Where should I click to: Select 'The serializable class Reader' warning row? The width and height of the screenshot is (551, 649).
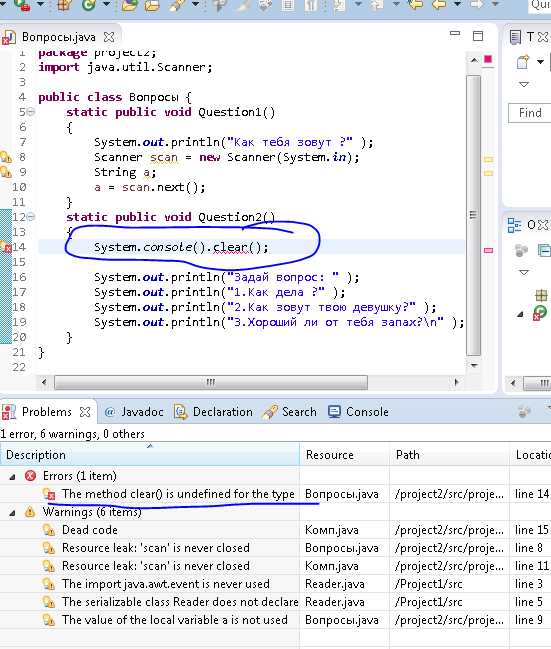tap(275, 602)
